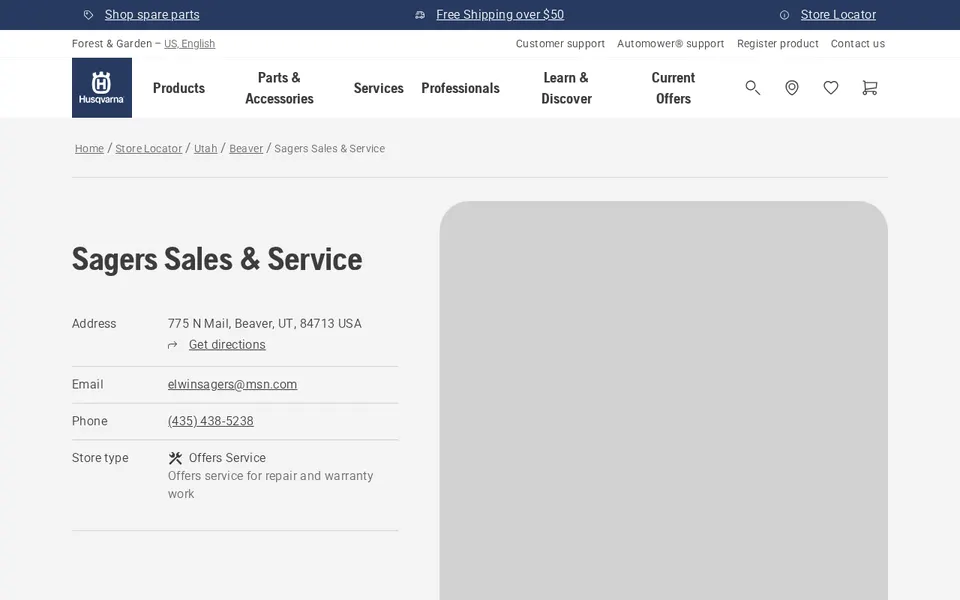Click the tag icon beside Shop spare parts

pyautogui.click(x=89, y=15)
